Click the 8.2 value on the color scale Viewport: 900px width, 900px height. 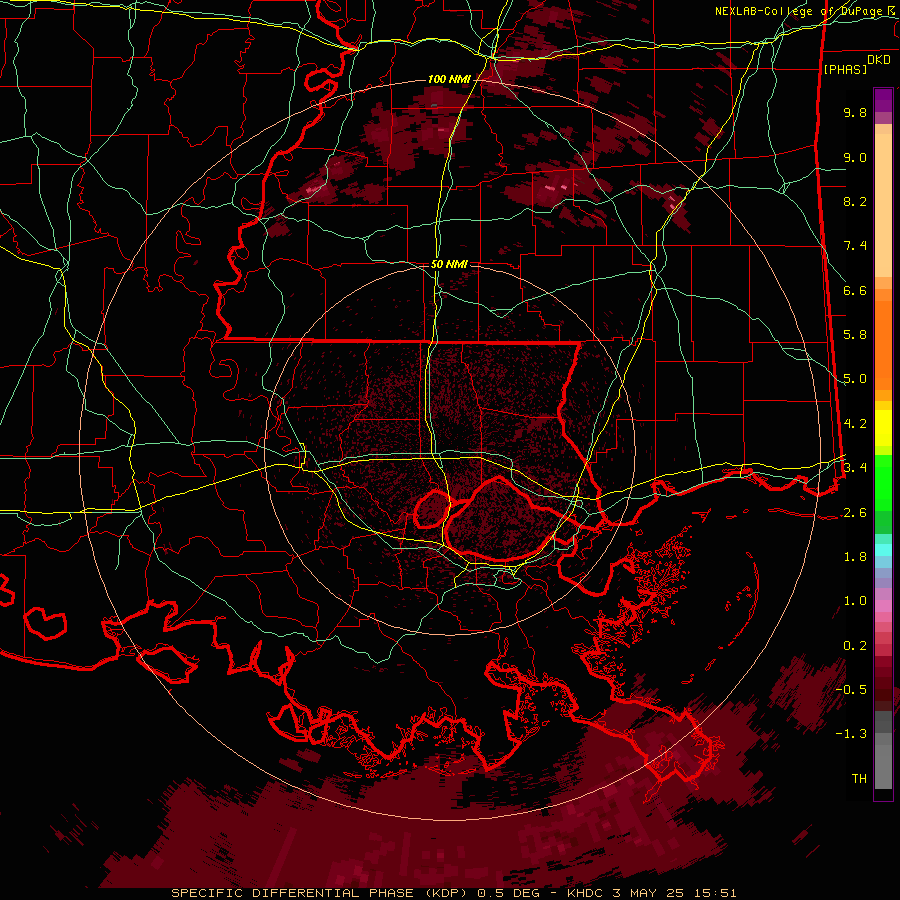[855, 201]
